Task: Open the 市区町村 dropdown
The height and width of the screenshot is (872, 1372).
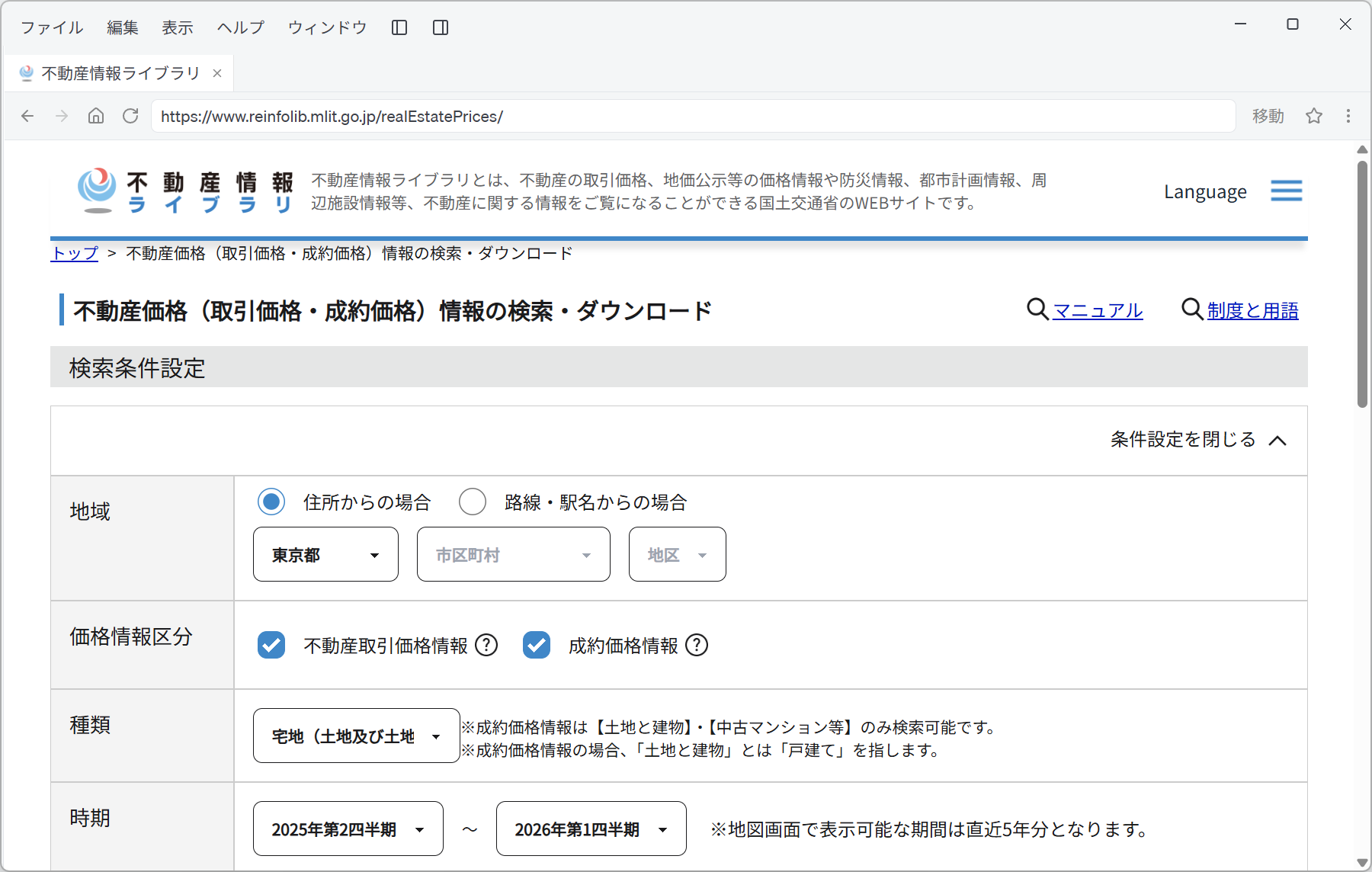Action: [514, 554]
